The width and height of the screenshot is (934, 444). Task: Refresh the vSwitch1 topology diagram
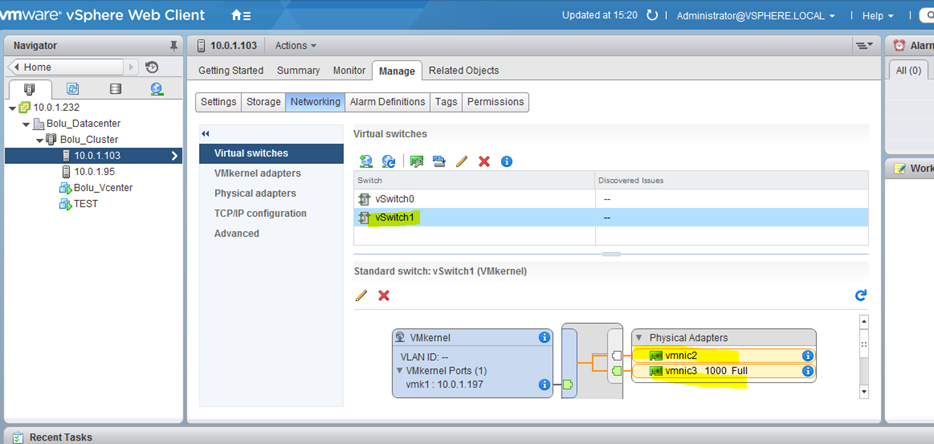coord(861,295)
